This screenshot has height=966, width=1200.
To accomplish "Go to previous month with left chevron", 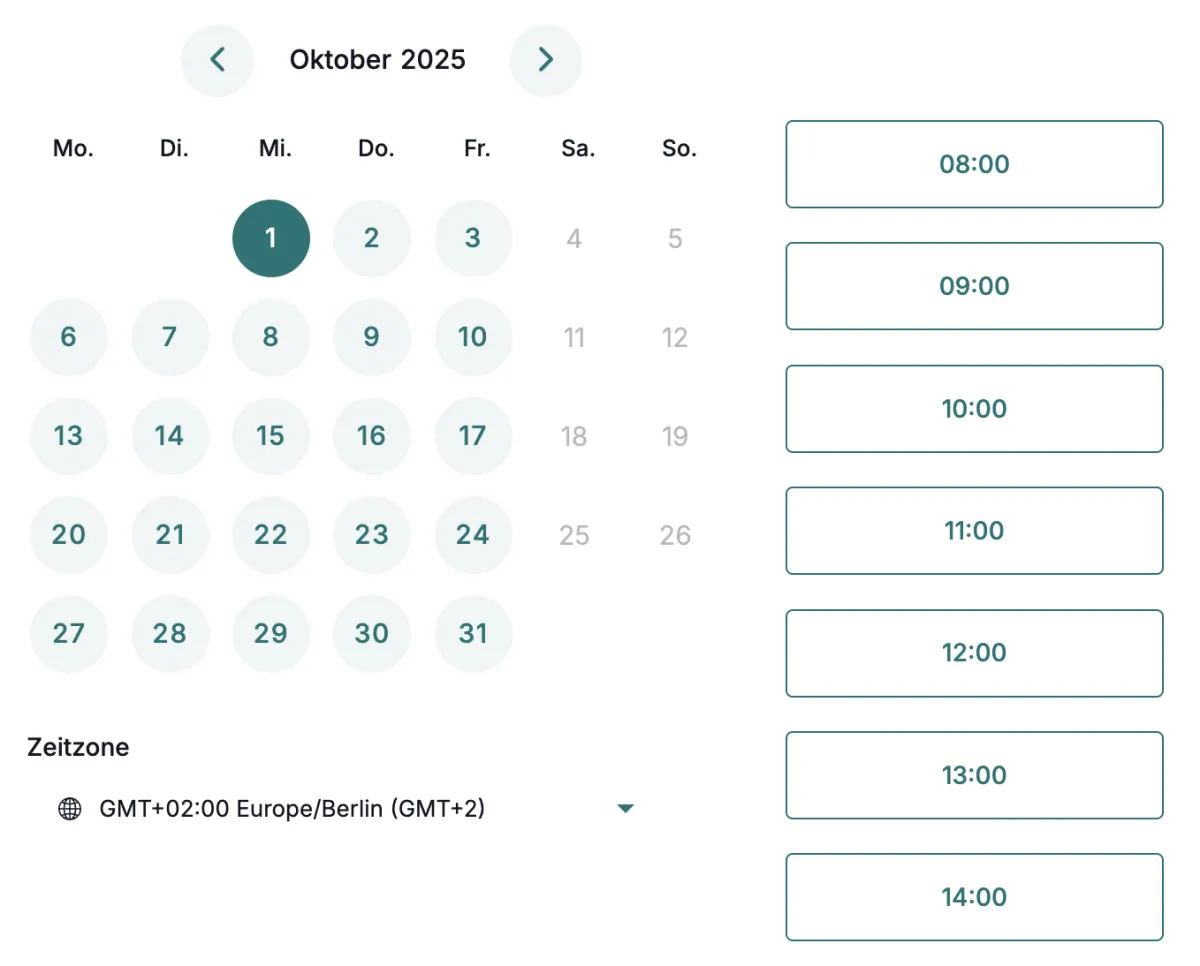I will click(217, 60).
